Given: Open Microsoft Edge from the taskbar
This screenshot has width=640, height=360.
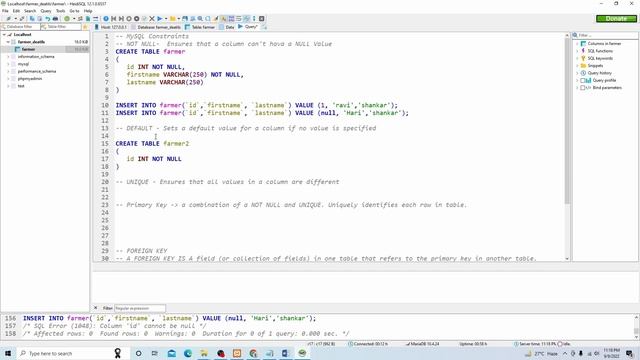Looking at the screenshot, I should pos(188,353).
